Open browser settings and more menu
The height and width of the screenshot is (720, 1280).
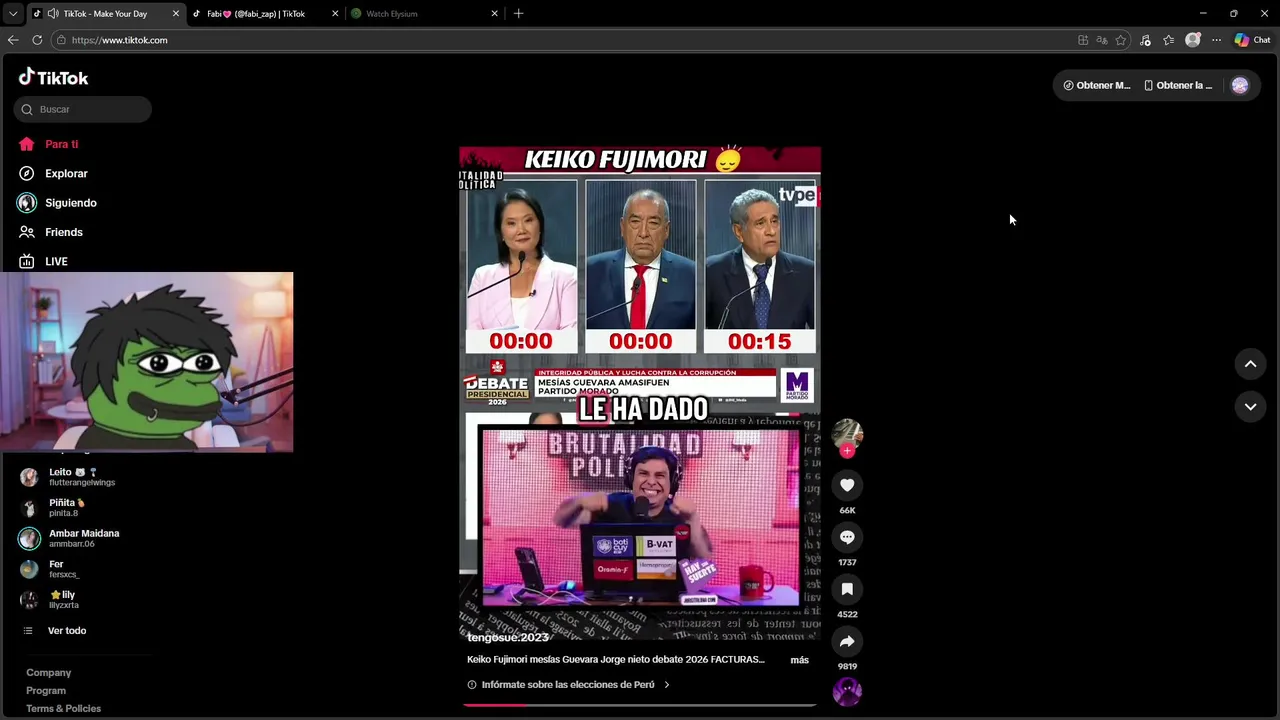click(1216, 40)
